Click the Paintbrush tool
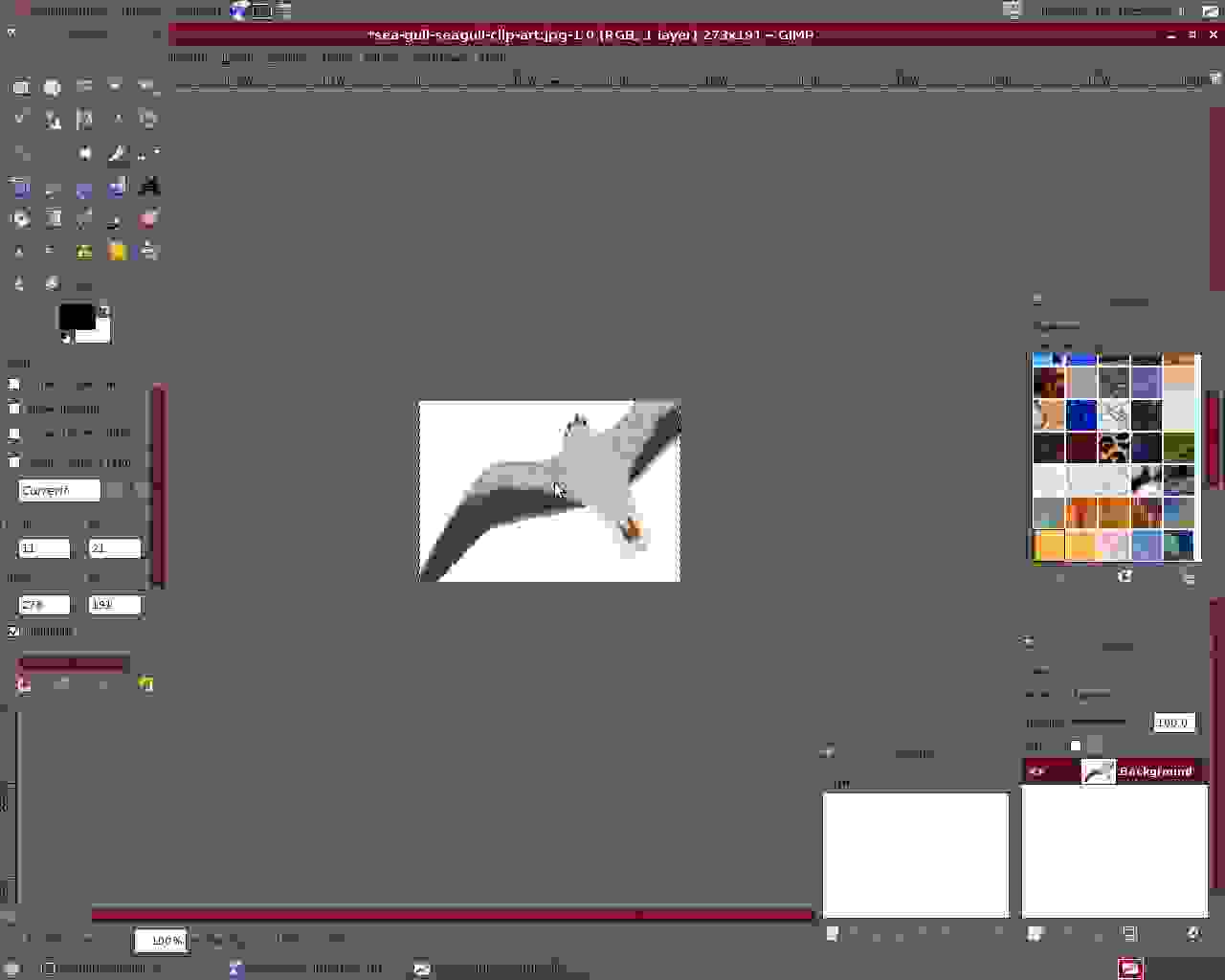The image size is (1225, 980). (x=117, y=218)
